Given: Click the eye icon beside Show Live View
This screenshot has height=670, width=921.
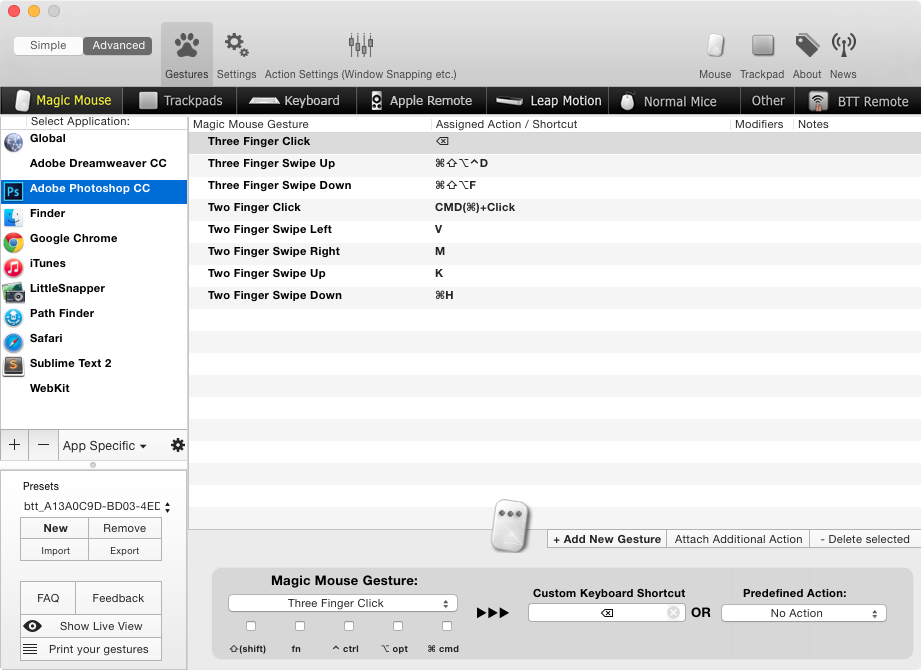Looking at the screenshot, I should pyautogui.click(x=32, y=626).
